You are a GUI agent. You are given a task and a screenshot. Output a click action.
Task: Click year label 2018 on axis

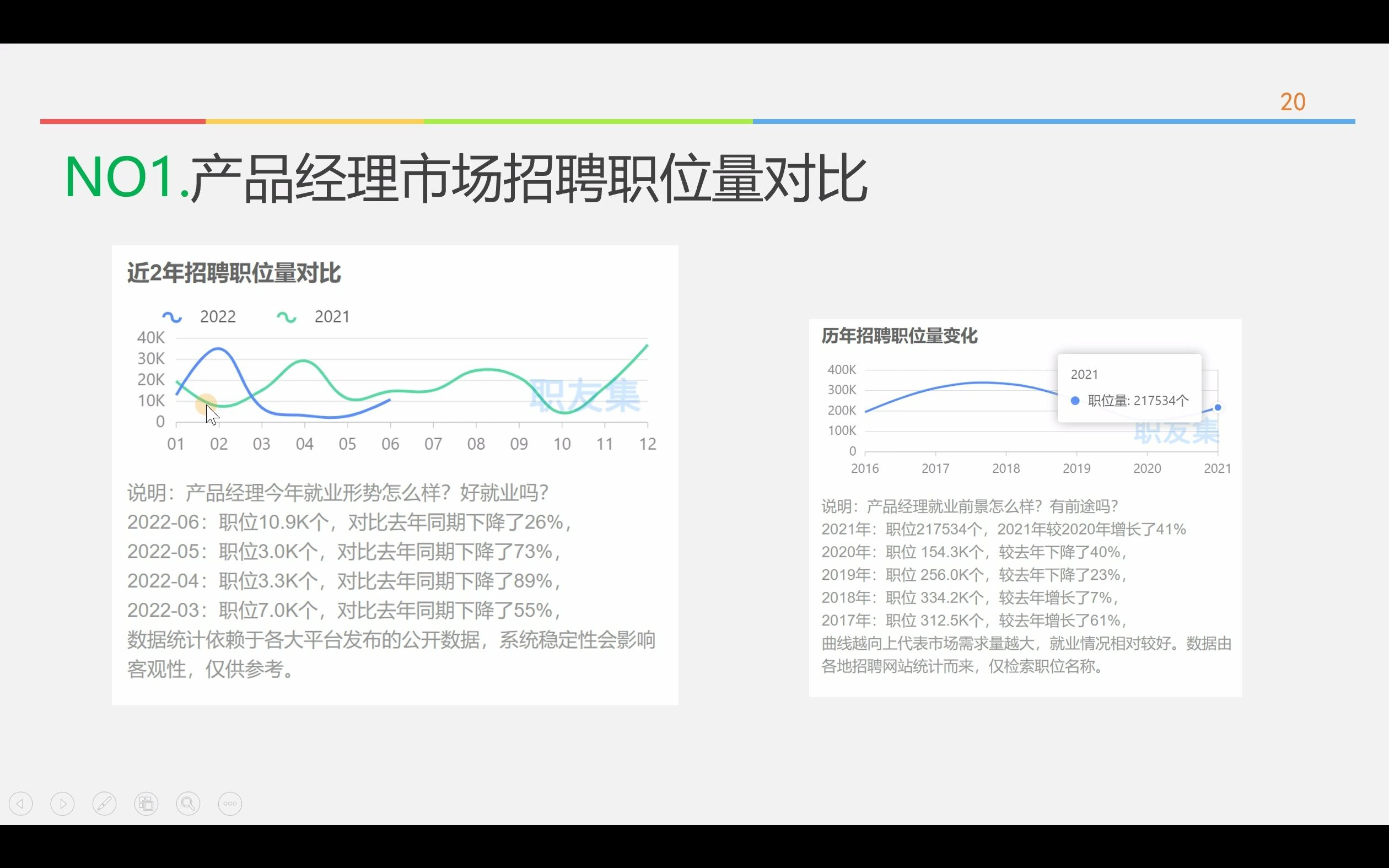point(1005,468)
